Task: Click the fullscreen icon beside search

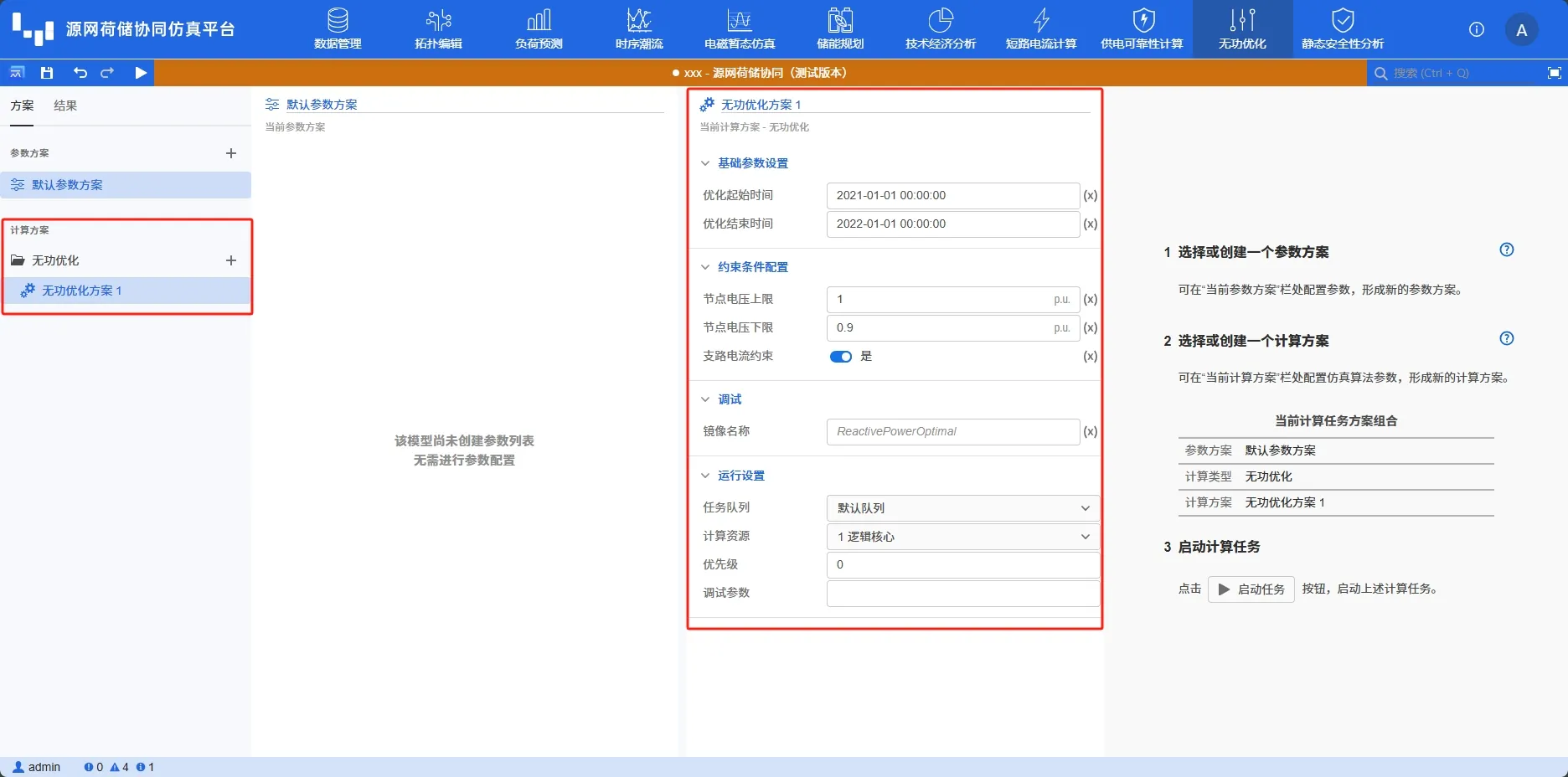Action: tap(1554, 73)
